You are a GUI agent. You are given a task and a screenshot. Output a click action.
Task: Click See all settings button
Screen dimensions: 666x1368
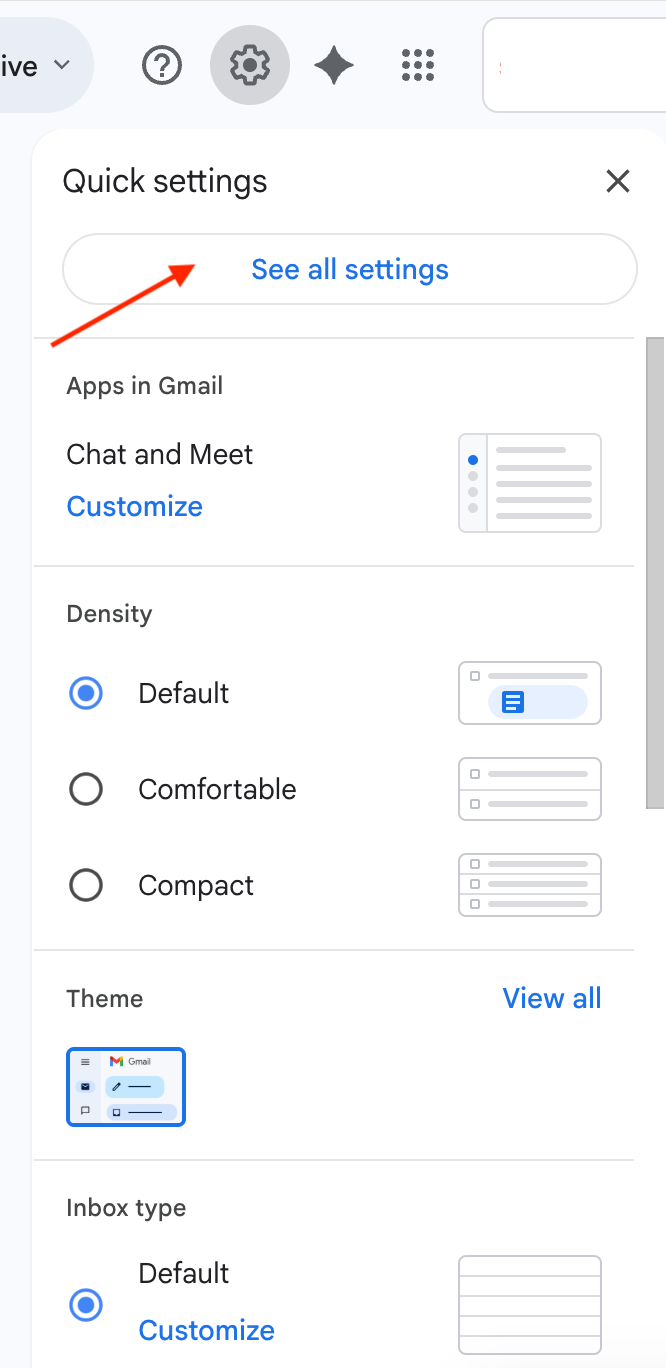(350, 269)
